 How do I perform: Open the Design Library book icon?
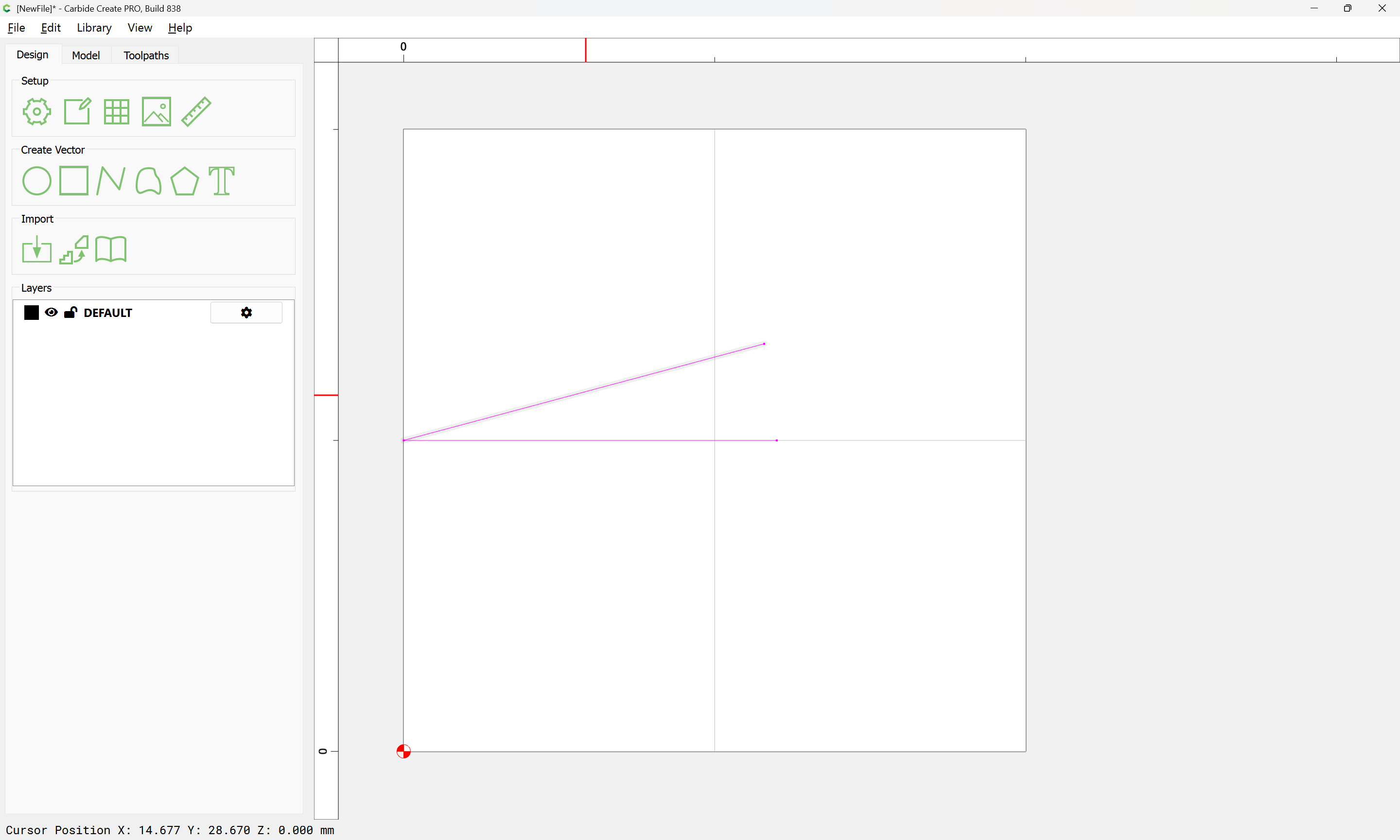pos(111,250)
